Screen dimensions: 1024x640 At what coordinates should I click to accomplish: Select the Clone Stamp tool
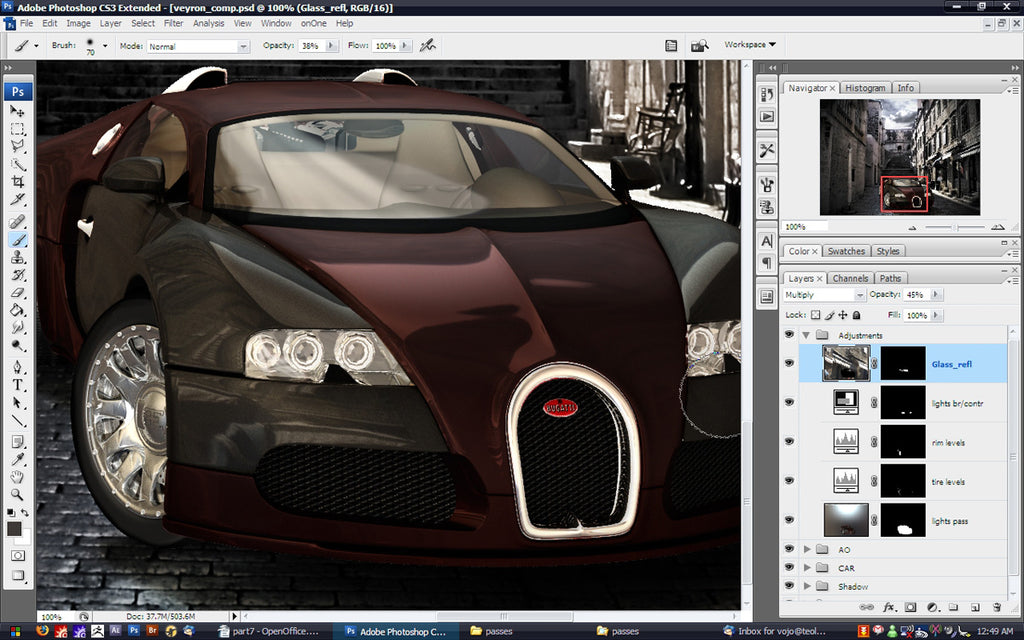click(18, 259)
